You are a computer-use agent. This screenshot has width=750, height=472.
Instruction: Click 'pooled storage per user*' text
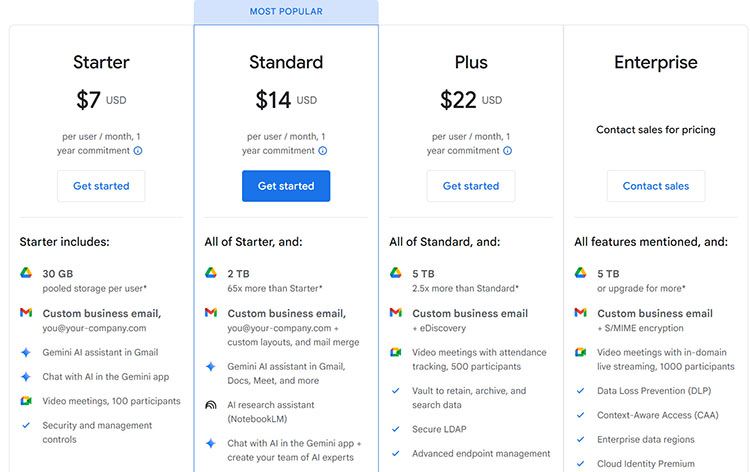pyautogui.click(x=95, y=288)
